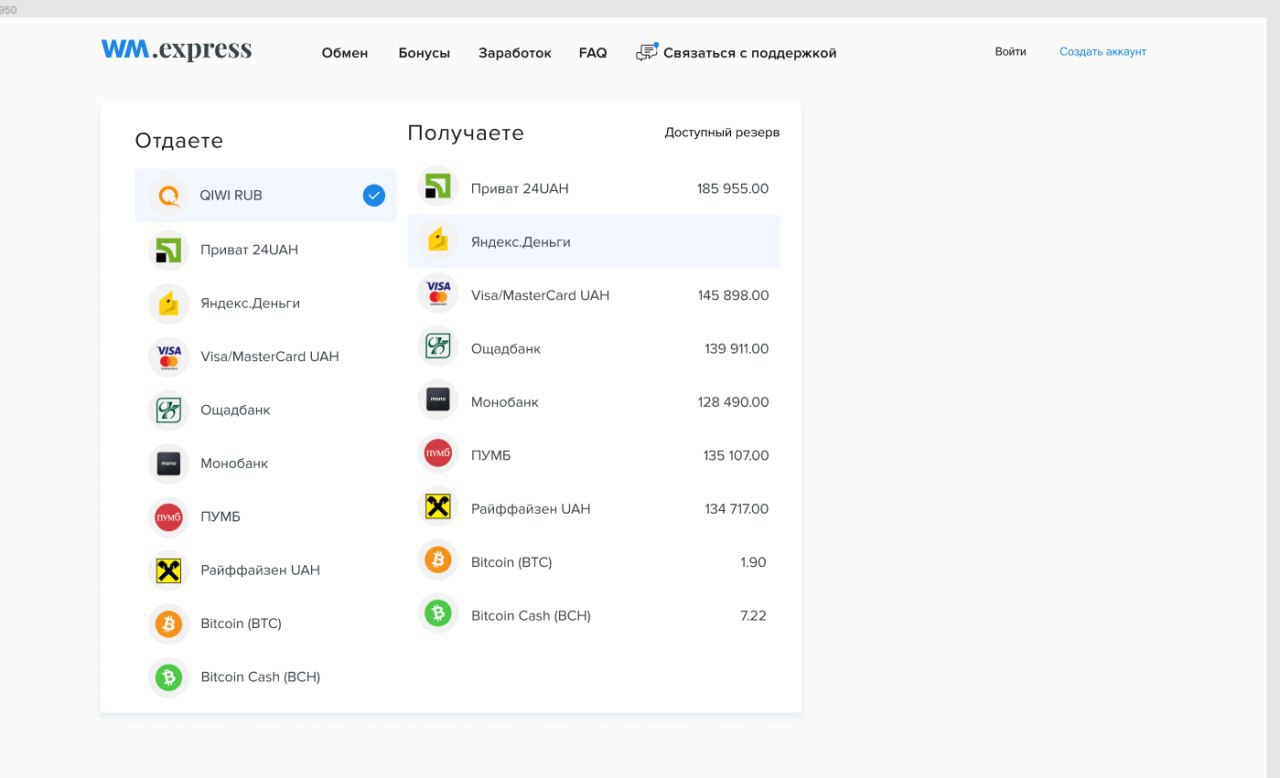Select Райффайзен UAH label in Отдаете
Image resolution: width=1280 pixels, height=778 pixels.
260,570
